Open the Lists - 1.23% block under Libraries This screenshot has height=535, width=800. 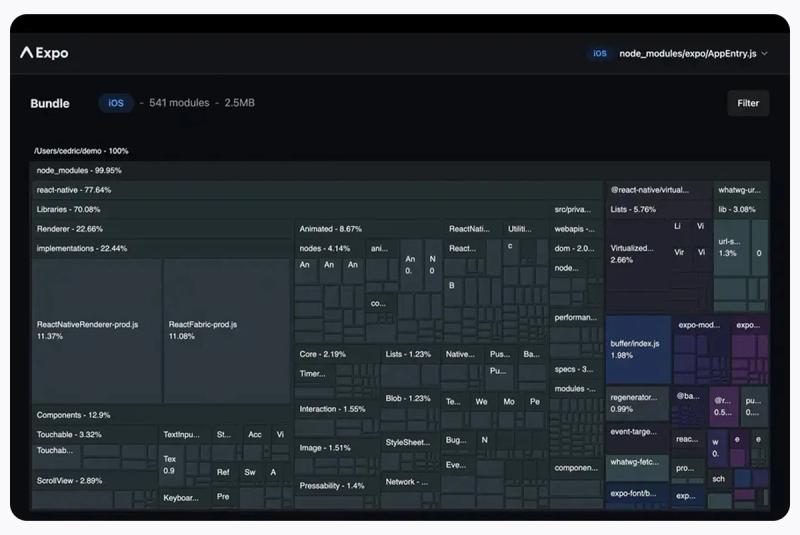click(x=410, y=354)
